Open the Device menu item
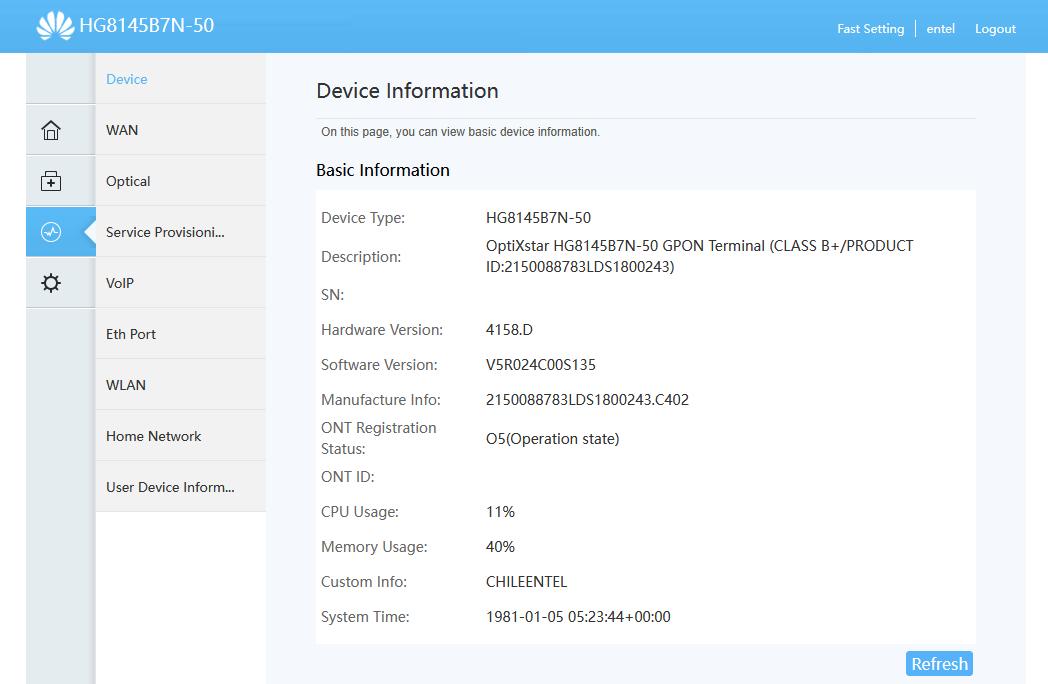 click(x=180, y=79)
